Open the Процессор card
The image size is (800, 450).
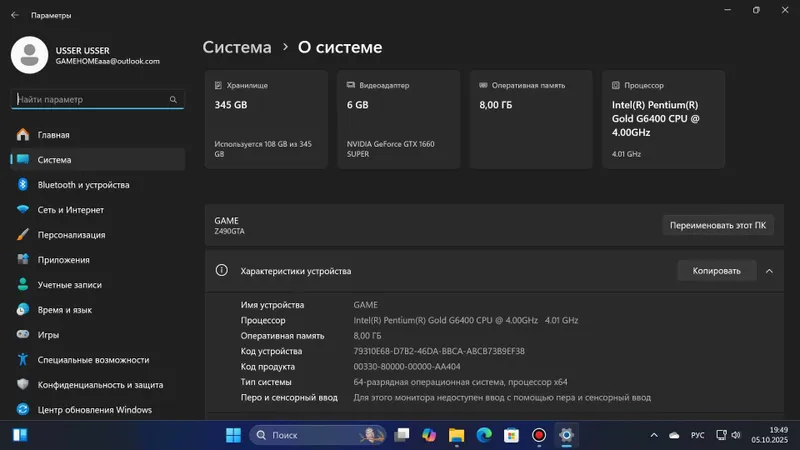664,120
